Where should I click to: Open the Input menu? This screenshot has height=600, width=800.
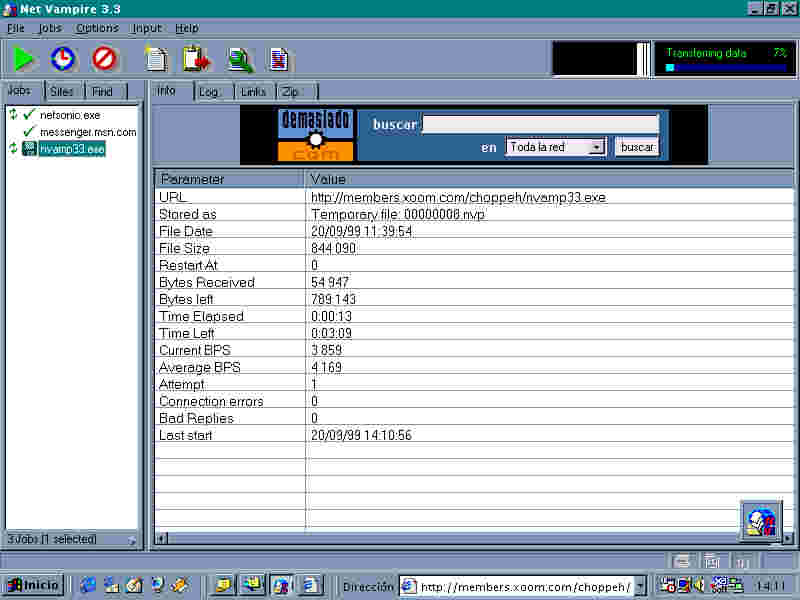coord(146,28)
